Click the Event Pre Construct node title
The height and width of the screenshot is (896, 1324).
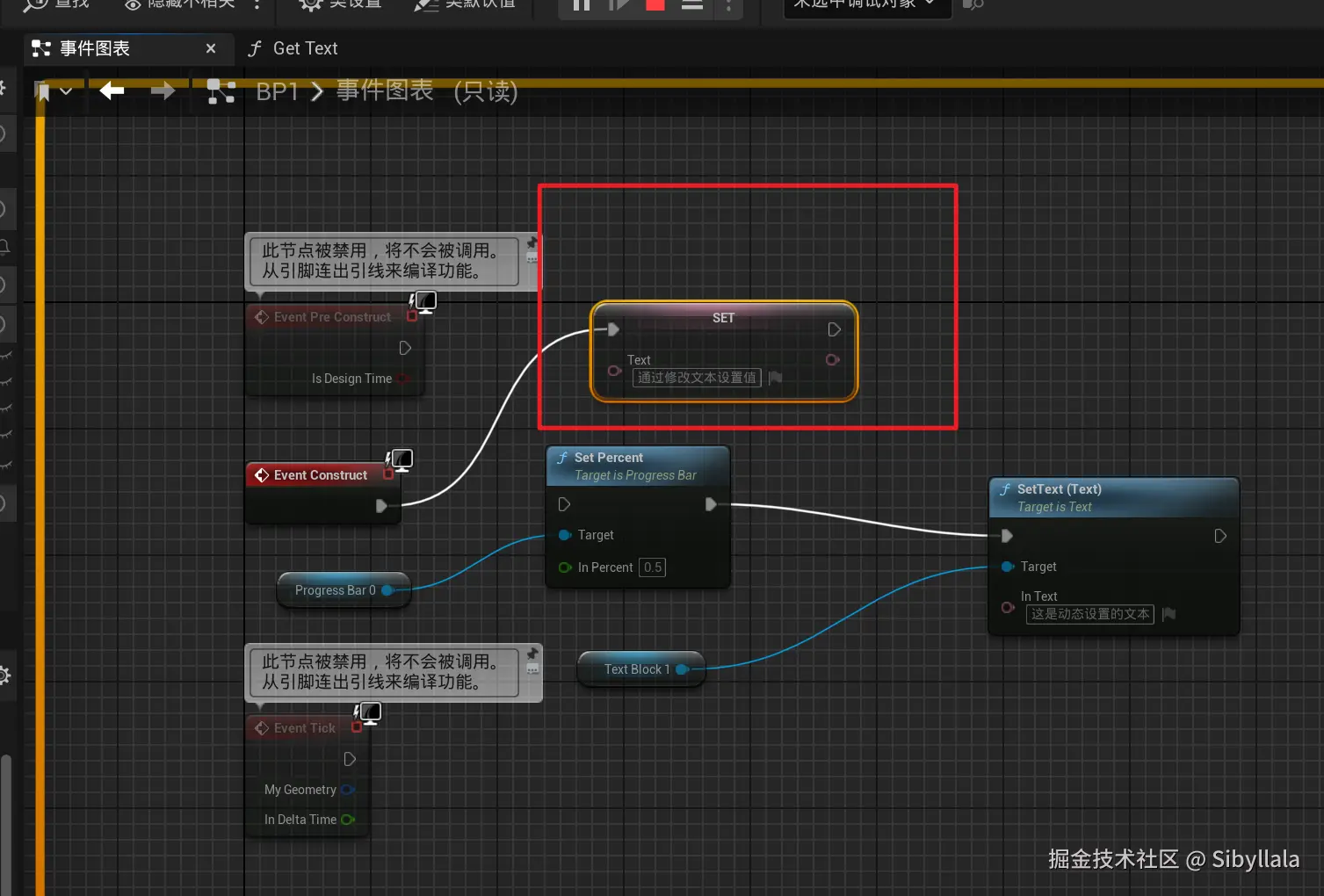332,317
